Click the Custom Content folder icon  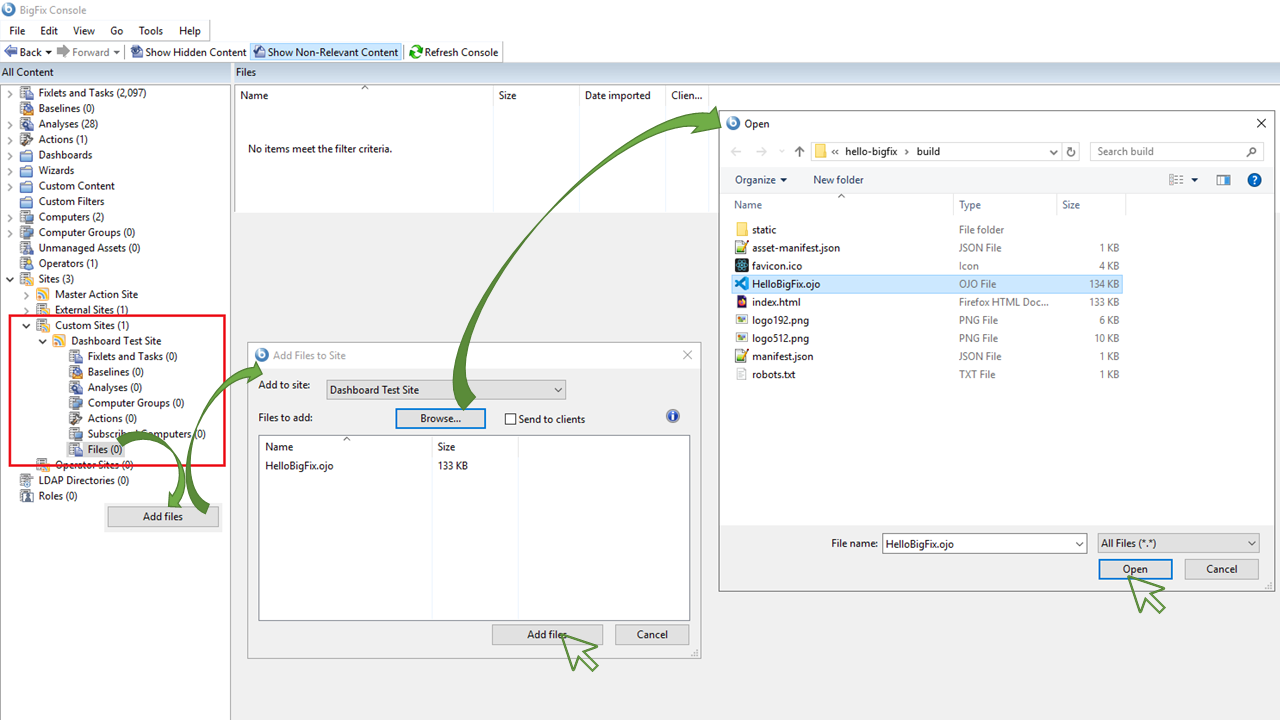[x=27, y=186]
